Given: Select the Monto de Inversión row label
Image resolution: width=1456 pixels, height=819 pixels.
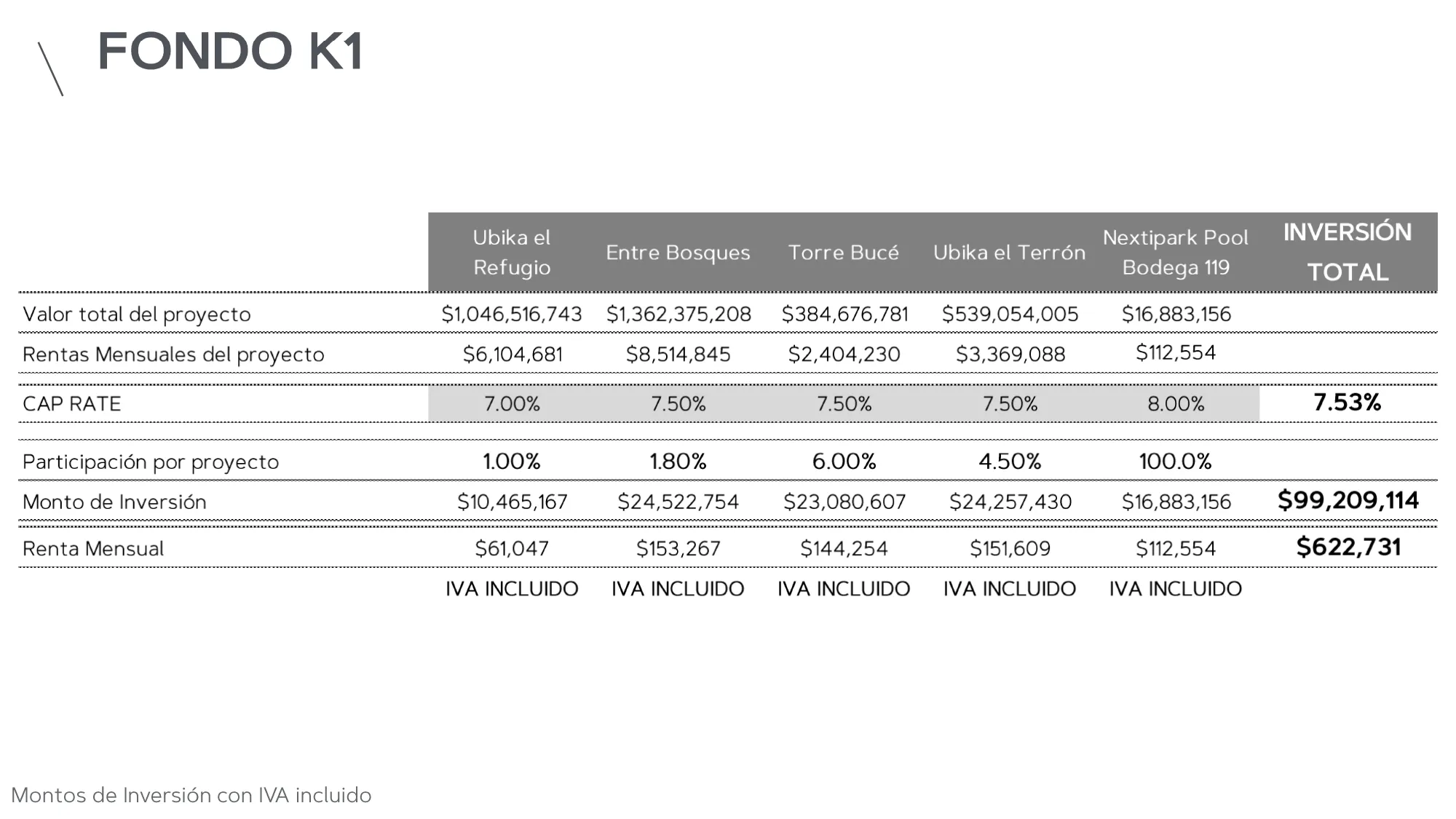Looking at the screenshot, I should [x=114, y=502].
